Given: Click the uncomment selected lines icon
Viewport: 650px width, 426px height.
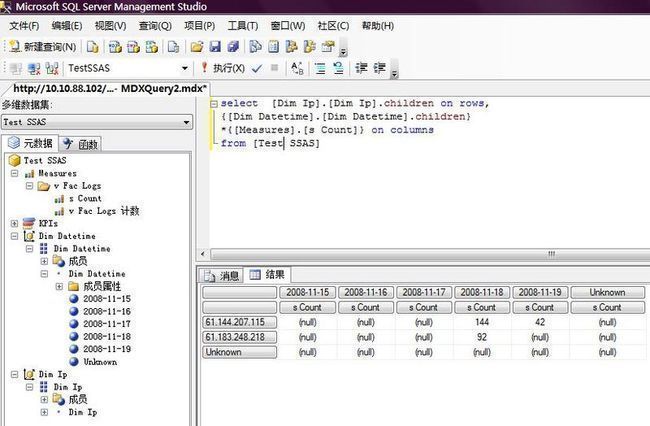Looking at the screenshot, I should coord(338,68).
